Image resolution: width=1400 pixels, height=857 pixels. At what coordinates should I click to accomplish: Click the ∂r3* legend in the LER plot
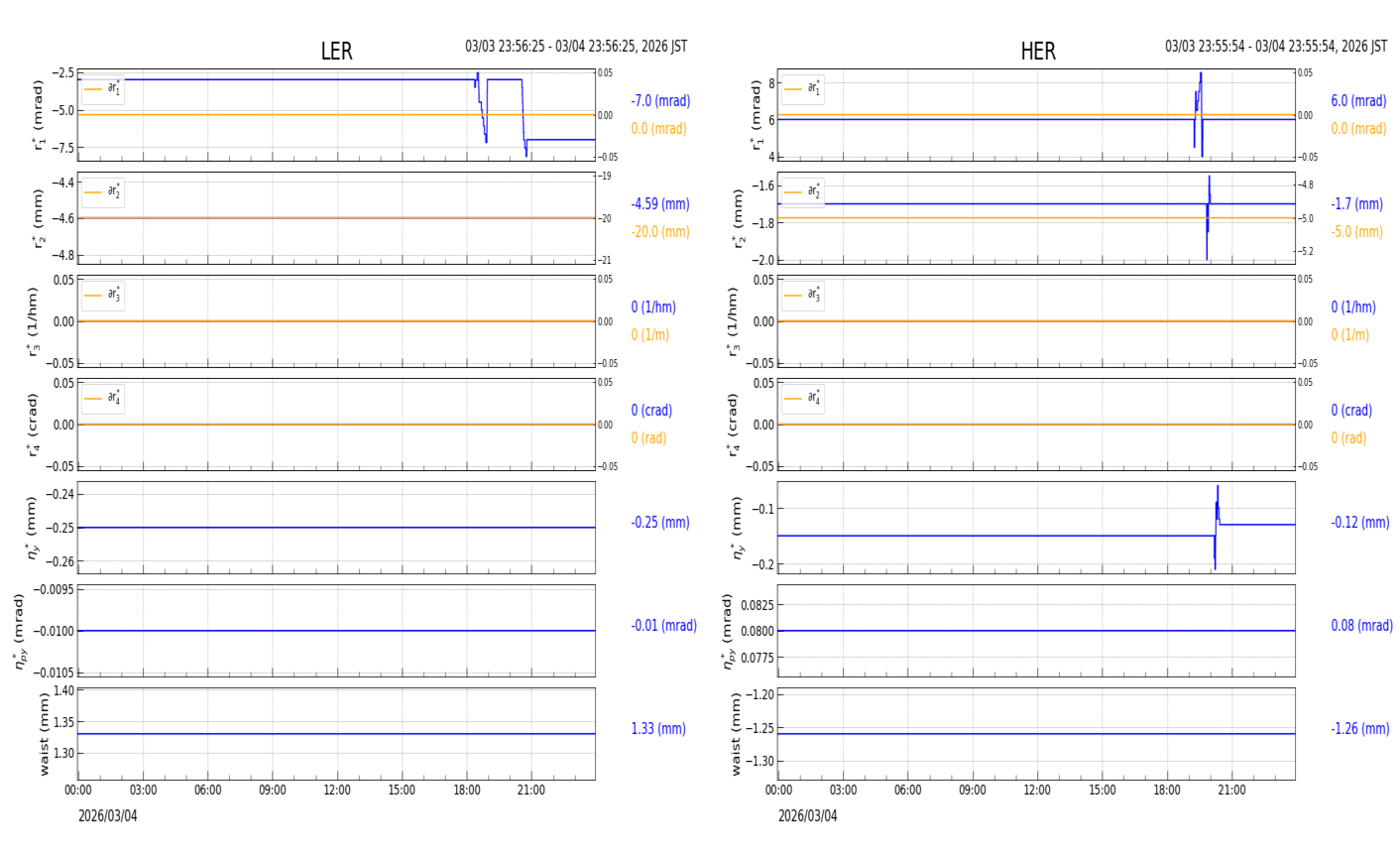pos(103,295)
